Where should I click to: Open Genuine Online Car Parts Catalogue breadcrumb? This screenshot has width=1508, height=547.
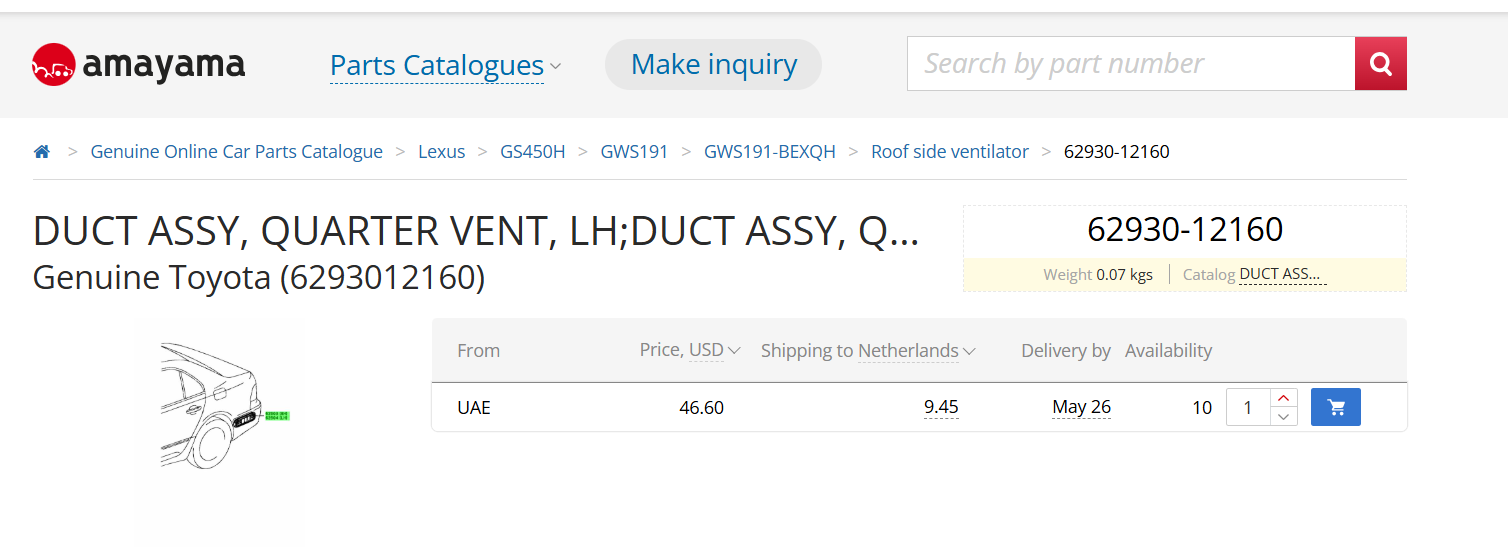237,152
